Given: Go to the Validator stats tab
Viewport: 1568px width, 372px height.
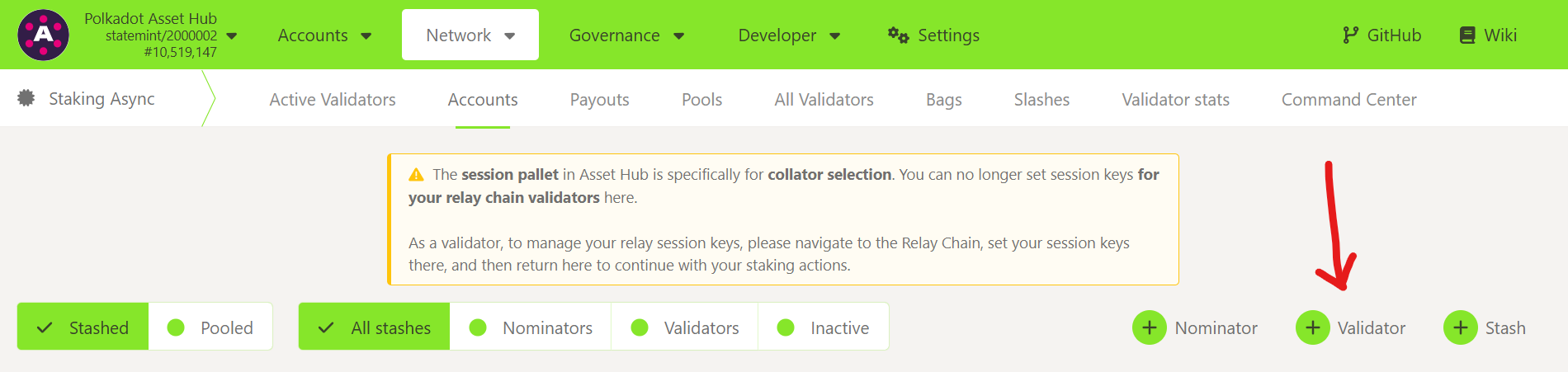Looking at the screenshot, I should coord(1175,99).
